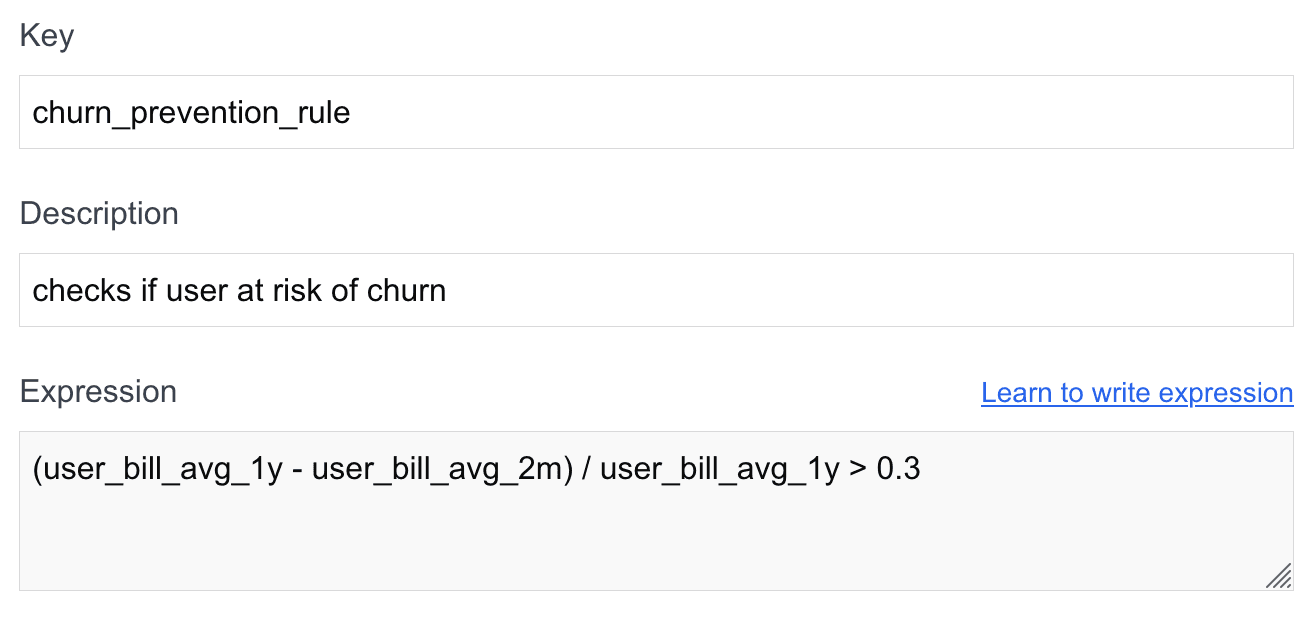
Task: Click the underlined expression help text
Action: [x=1137, y=392]
